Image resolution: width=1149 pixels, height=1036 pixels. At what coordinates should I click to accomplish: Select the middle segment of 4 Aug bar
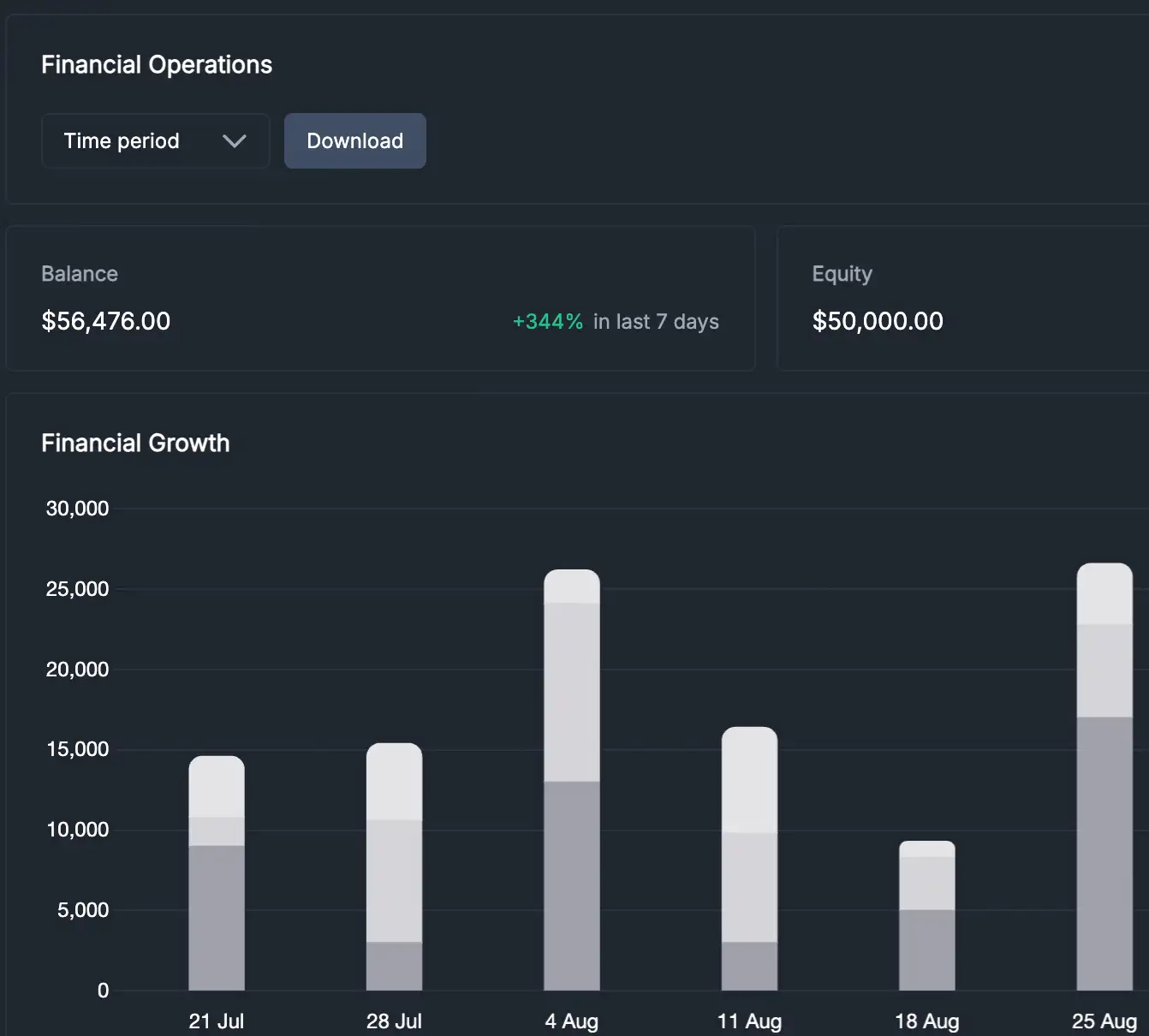point(572,692)
